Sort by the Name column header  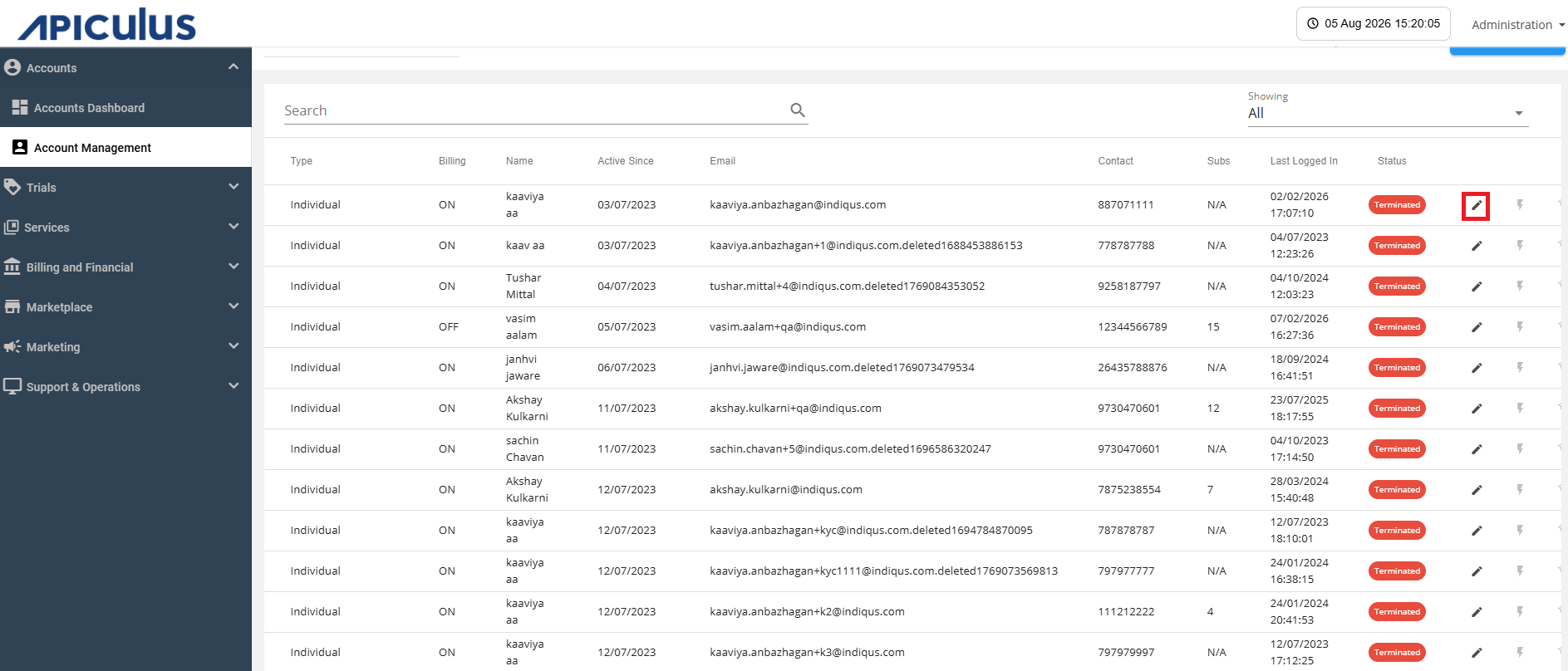519,161
